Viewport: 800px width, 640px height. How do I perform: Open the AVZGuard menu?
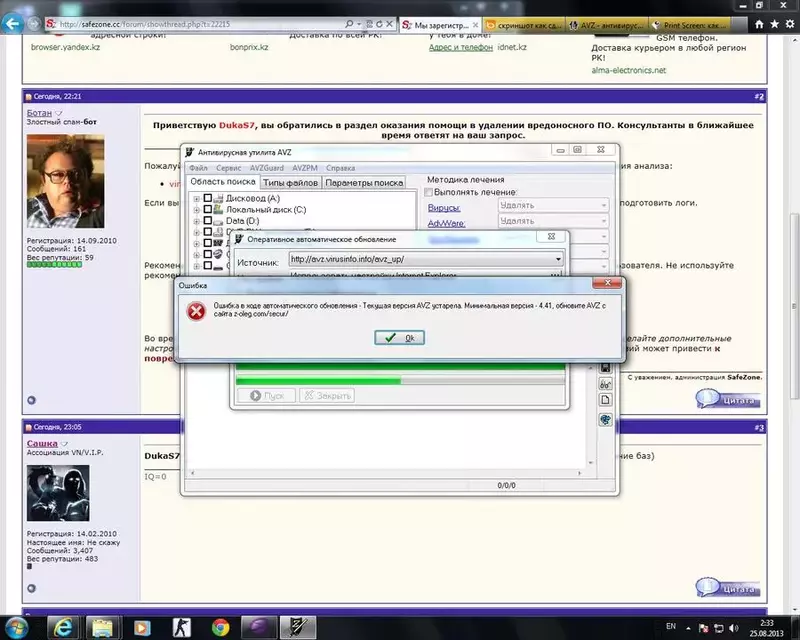[x=266, y=168]
